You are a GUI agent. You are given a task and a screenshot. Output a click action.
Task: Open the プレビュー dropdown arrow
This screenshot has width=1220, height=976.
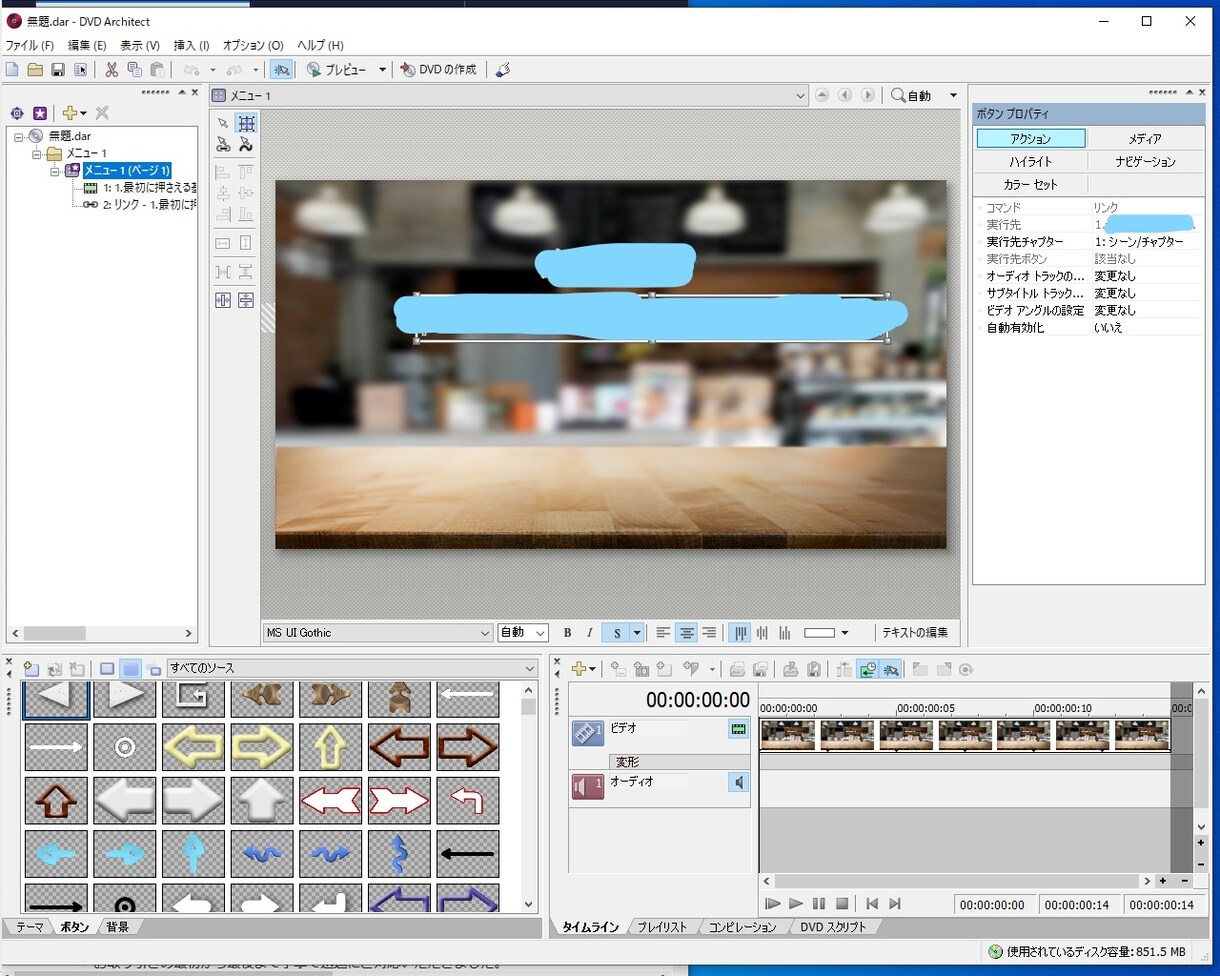(x=382, y=70)
